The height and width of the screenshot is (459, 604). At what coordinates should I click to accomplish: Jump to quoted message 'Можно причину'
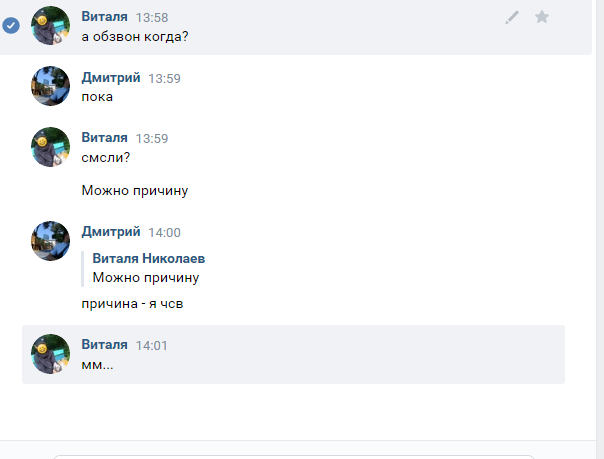pyautogui.click(x=146, y=278)
